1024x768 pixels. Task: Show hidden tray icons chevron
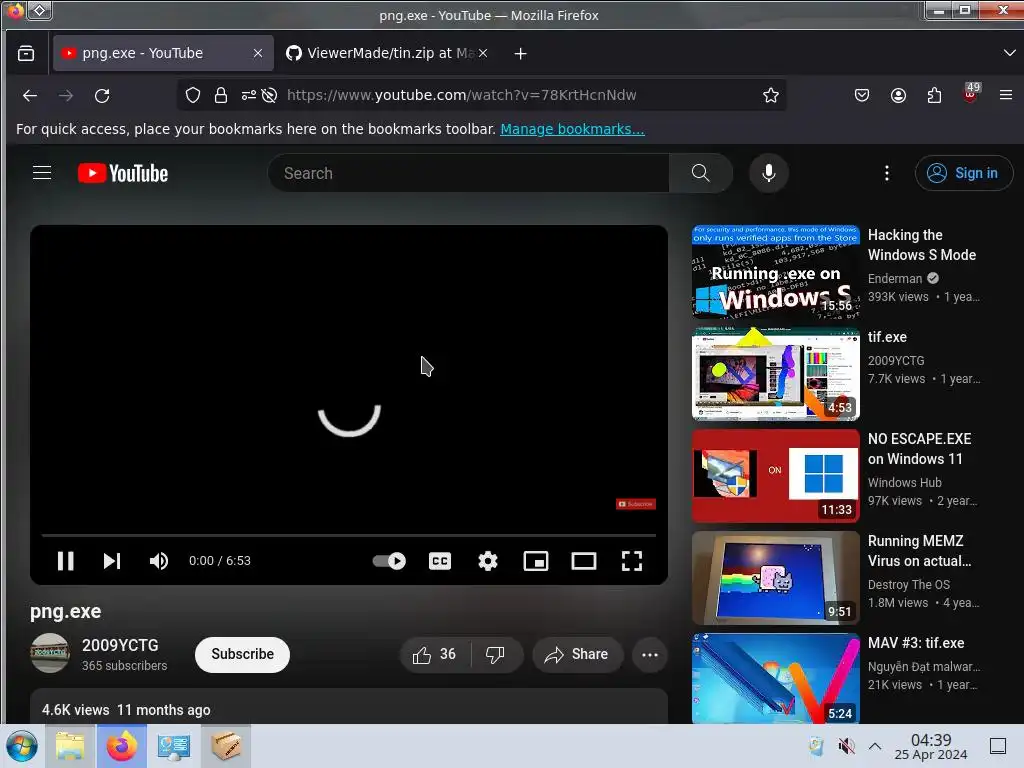pyautogui.click(x=875, y=746)
